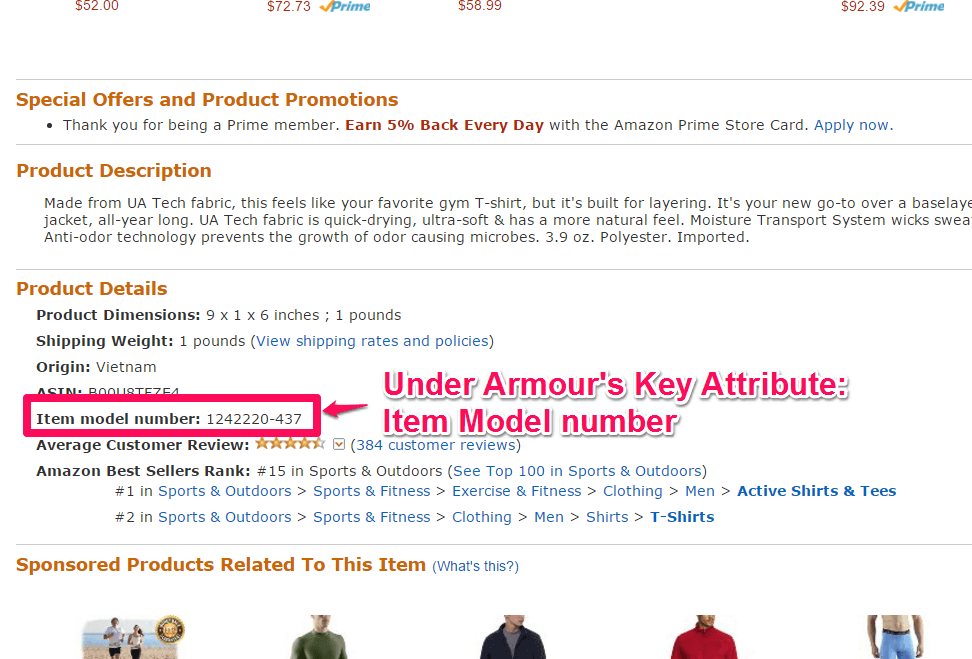This screenshot has width=972, height=659.
Task: Open Sports & Fitness in the #1 rank row
Action: coord(371,491)
